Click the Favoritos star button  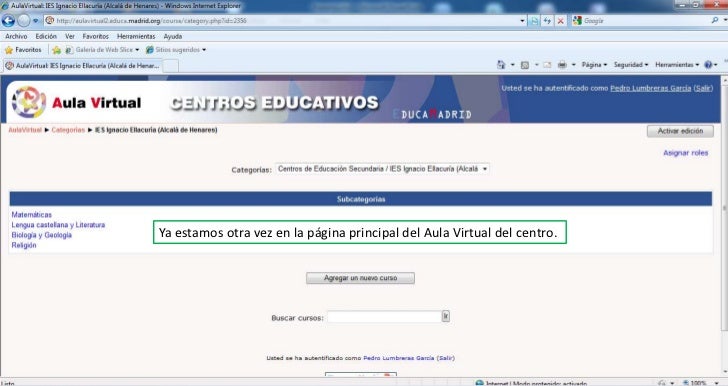pyautogui.click(x=23, y=50)
